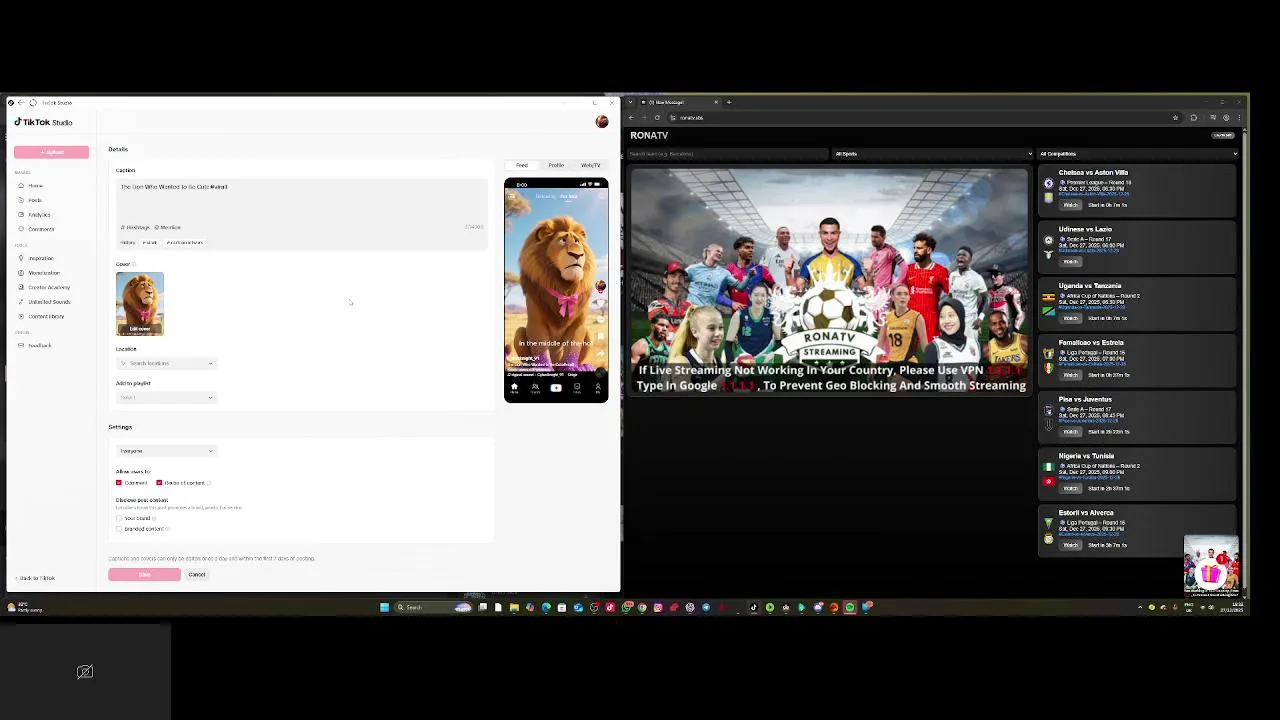1280x720 pixels.
Task: Bookmark the page with the star icon
Action: (x=1175, y=118)
